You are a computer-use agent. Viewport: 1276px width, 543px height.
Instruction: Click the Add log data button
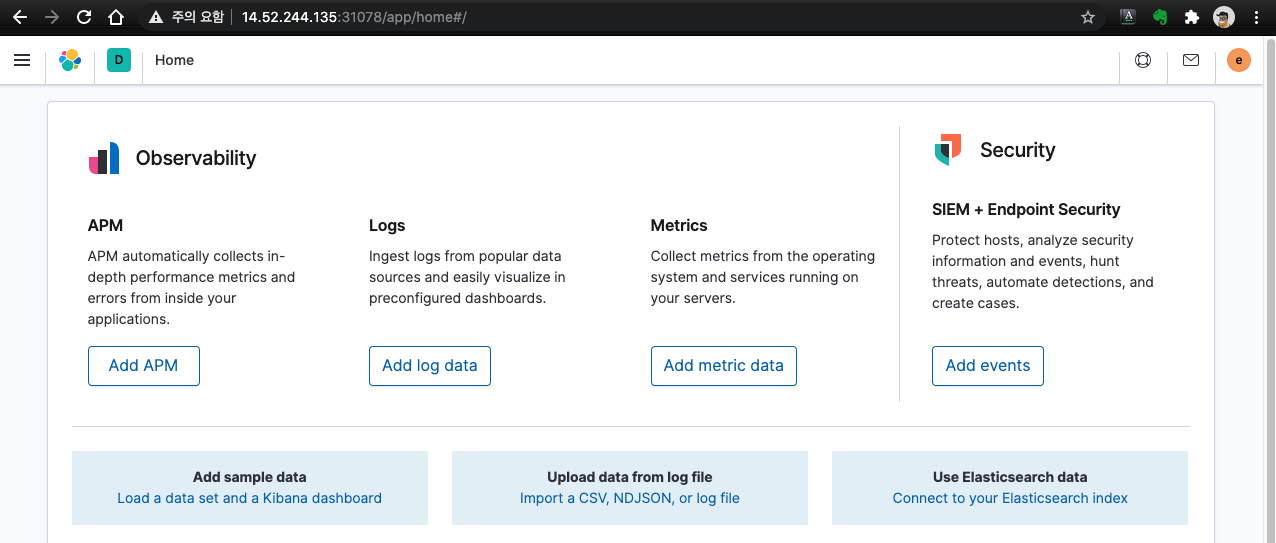click(430, 366)
